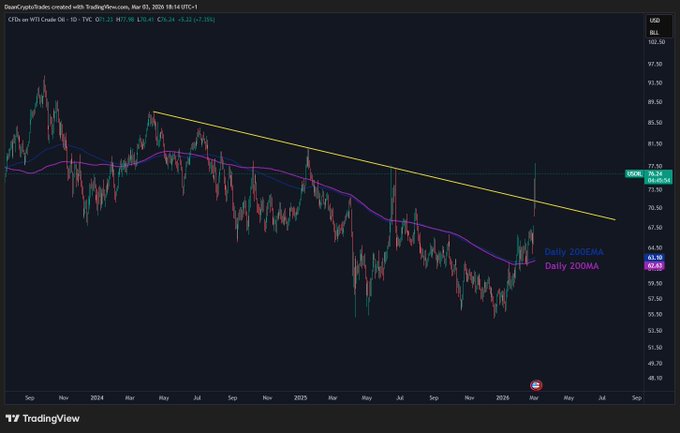Click the USOIL symbol tag on the price axis

pos(633,173)
